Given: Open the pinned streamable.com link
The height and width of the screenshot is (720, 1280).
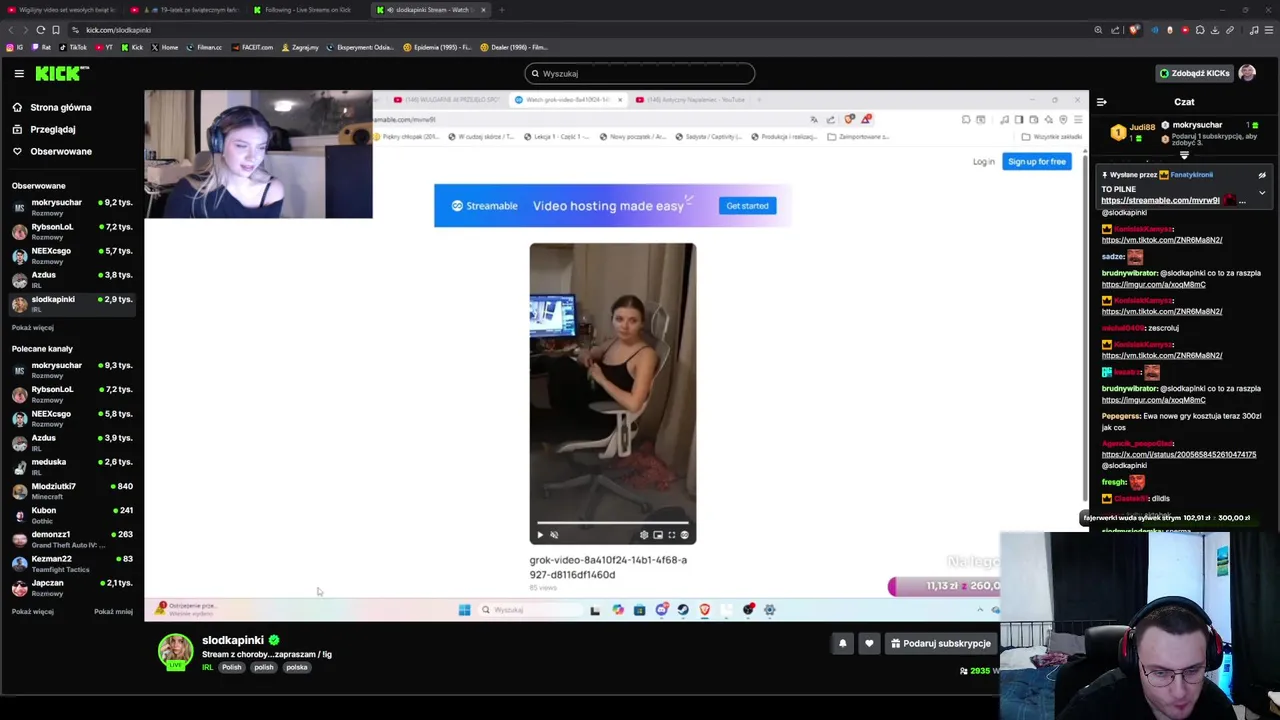Looking at the screenshot, I should click(1160, 201).
